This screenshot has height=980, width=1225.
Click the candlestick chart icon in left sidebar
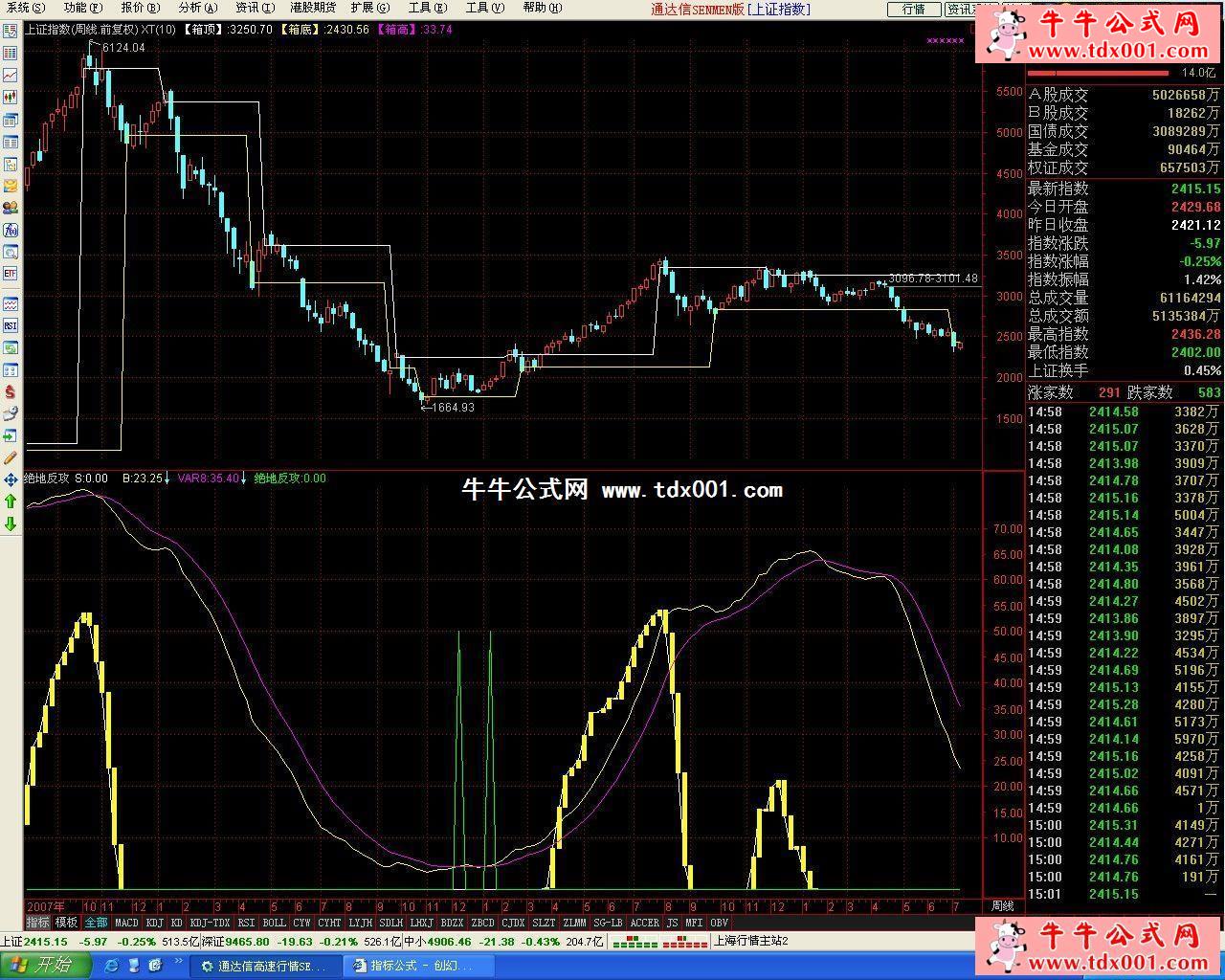pos(11,97)
